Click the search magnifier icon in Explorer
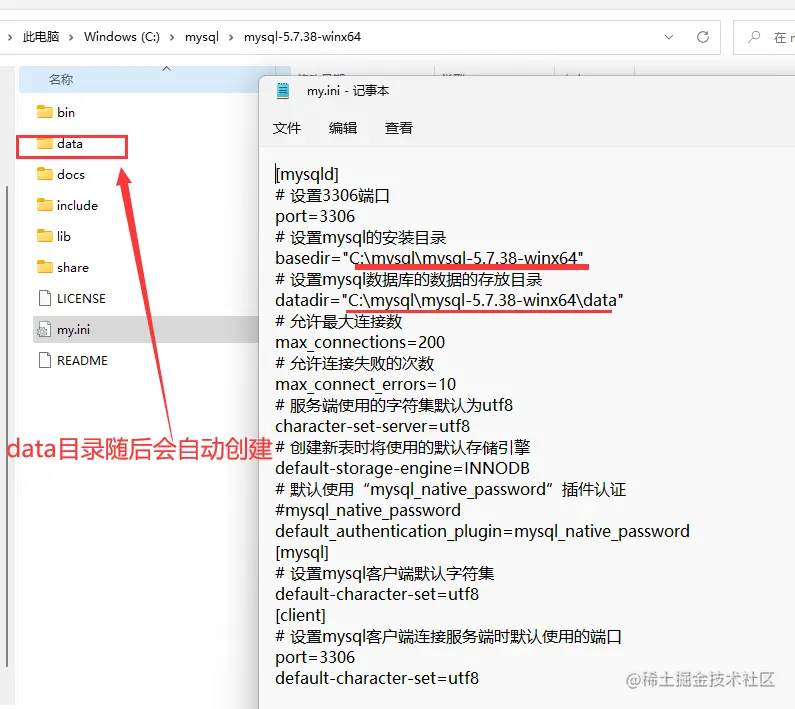Screen dimensions: 795x709 tap(754, 37)
